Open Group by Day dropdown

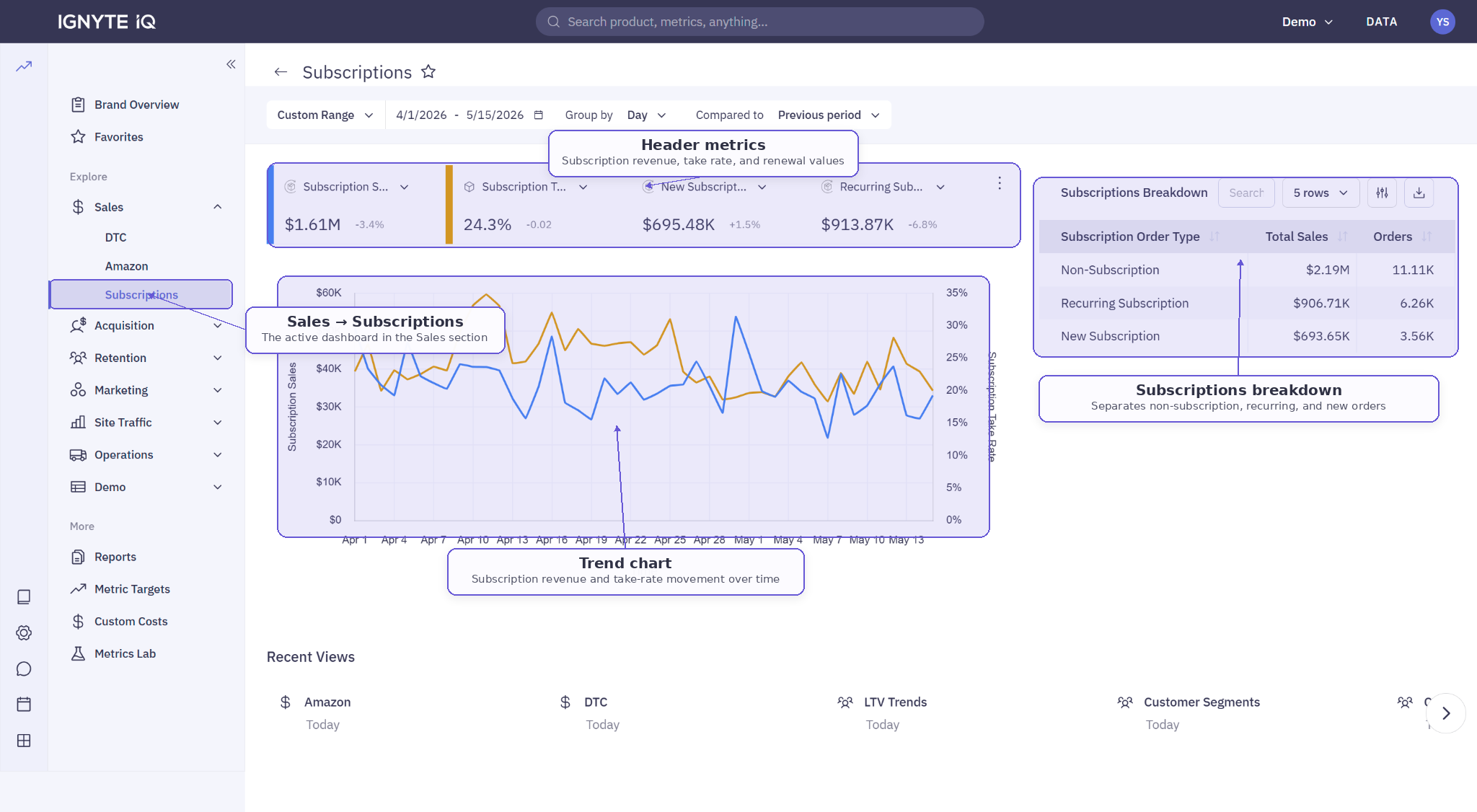coord(646,115)
